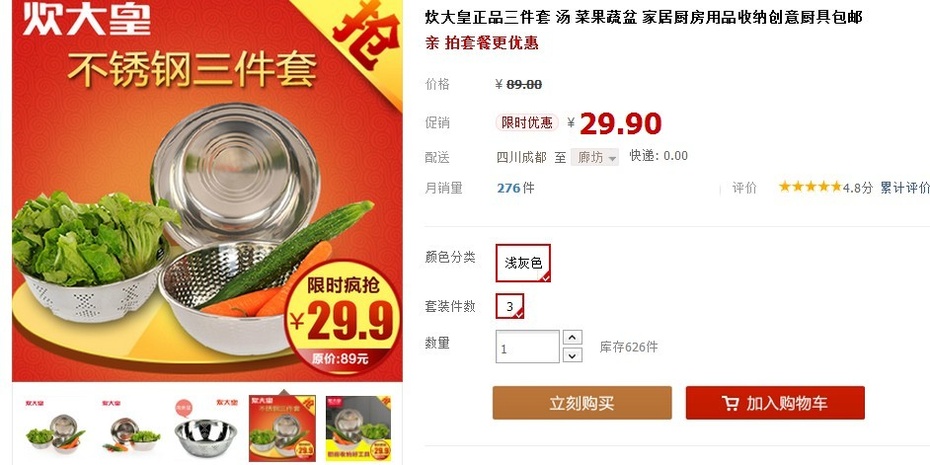Click the 276 monthly sales count
Screen dimensions: 930x465
coord(508,188)
